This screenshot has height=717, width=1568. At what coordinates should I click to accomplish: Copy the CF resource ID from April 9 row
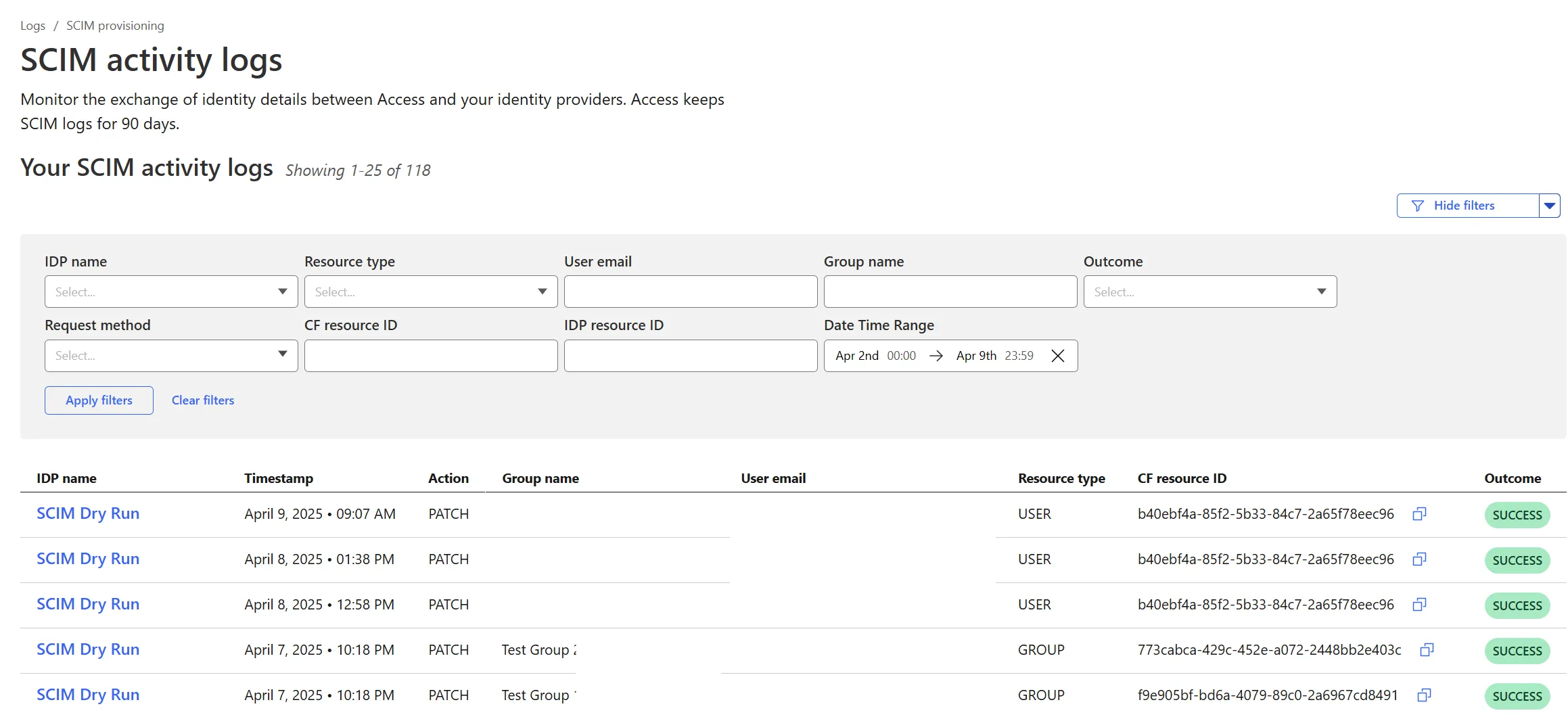pyautogui.click(x=1419, y=514)
